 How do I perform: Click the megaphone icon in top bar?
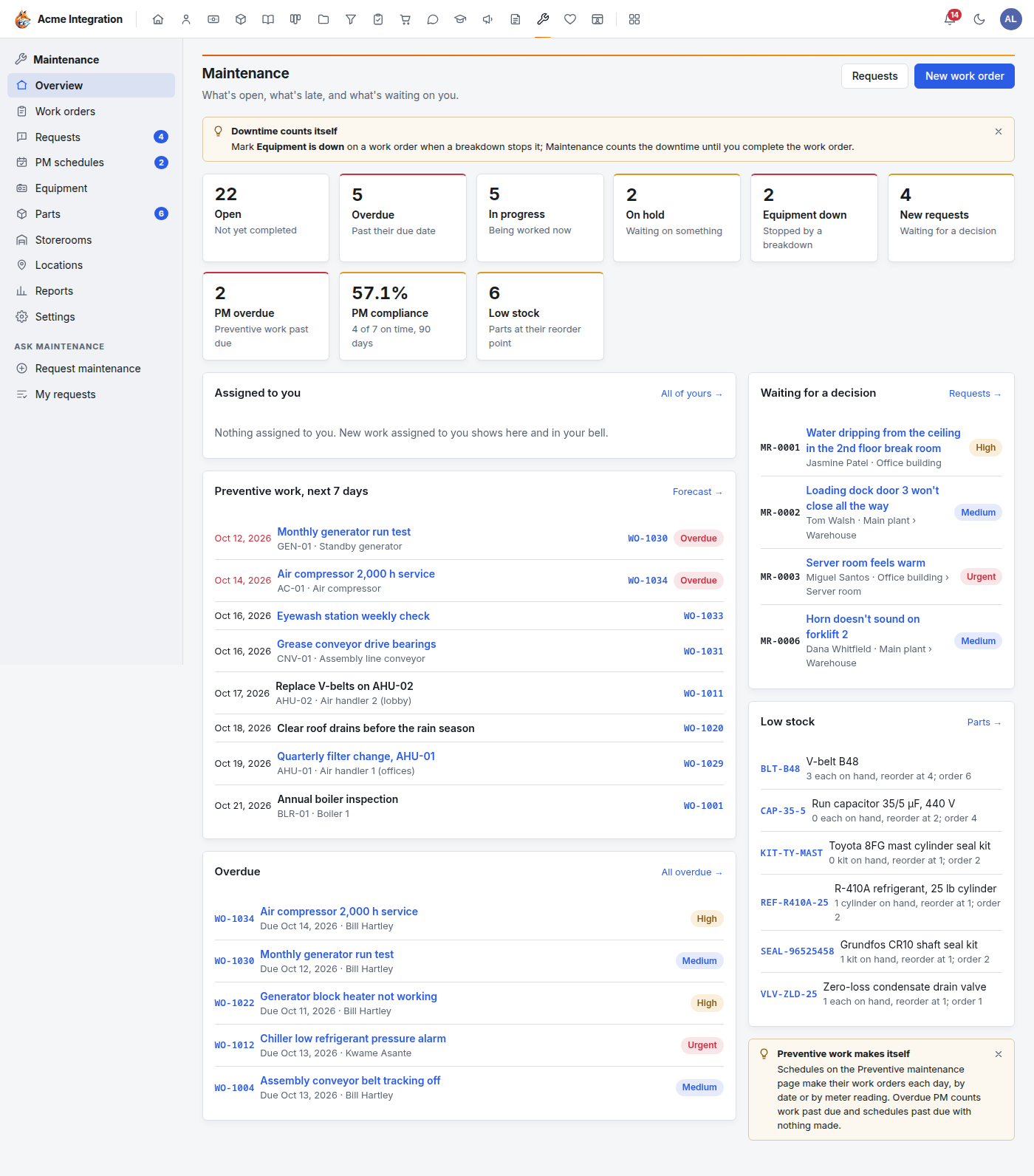[x=487, y=19]
